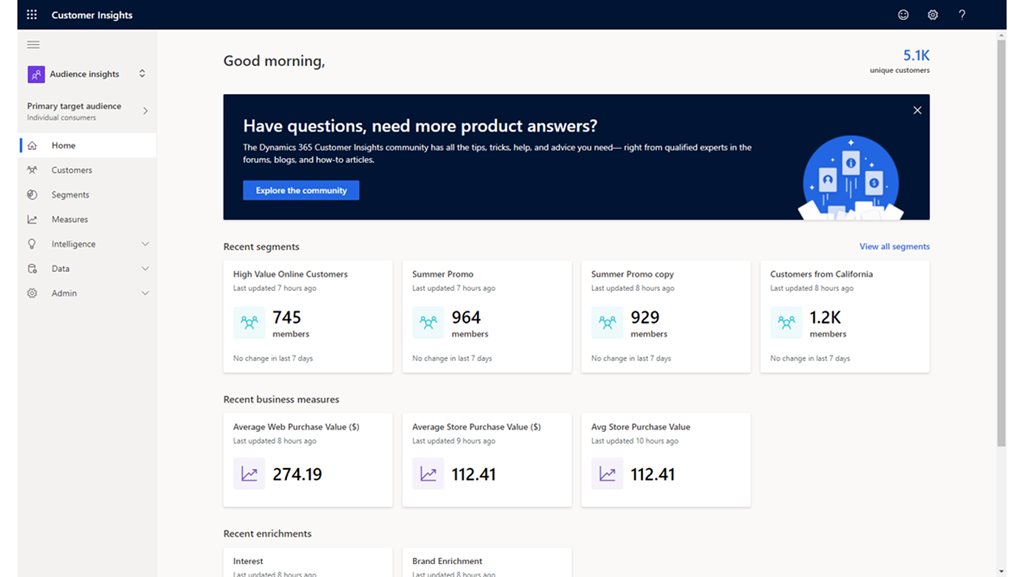Click the Segments pie icon in sidebar
The width and height of the screenshot is (1024, 577).
point(32,195)
